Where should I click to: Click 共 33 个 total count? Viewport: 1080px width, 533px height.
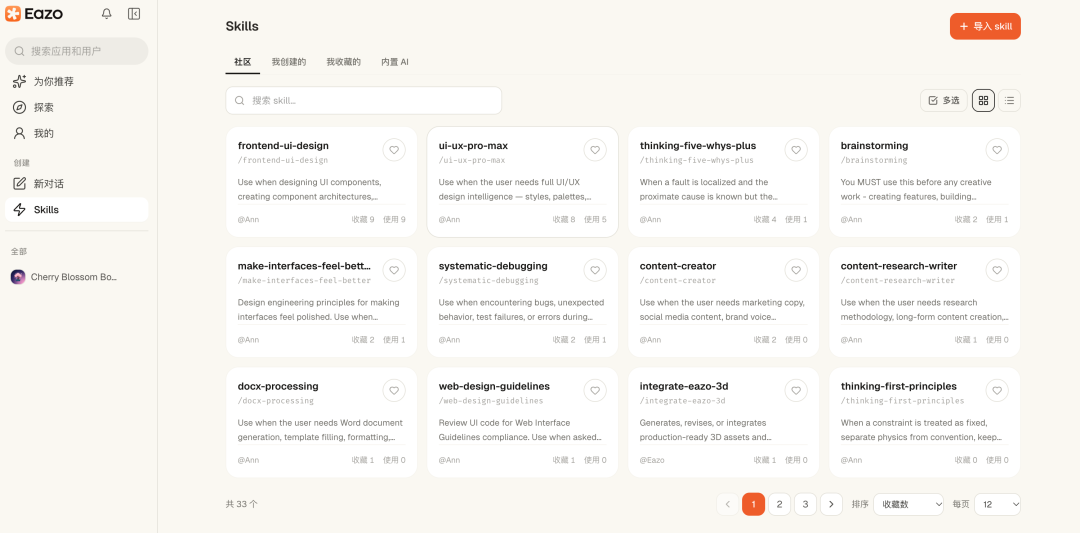point(242,504)
